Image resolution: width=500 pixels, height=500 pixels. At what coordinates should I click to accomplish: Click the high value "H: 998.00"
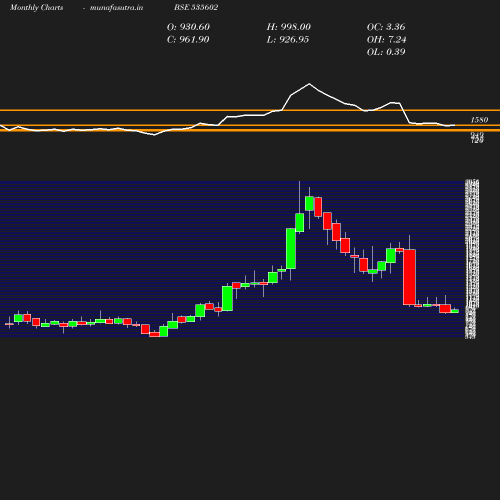point(289,27)
